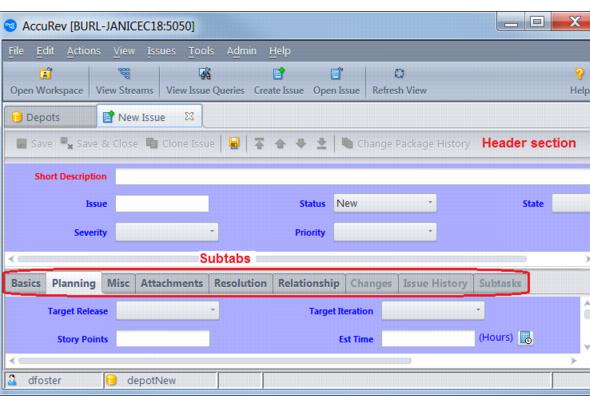
Task: Click the Help question mark icon
Action: [579, 74]
